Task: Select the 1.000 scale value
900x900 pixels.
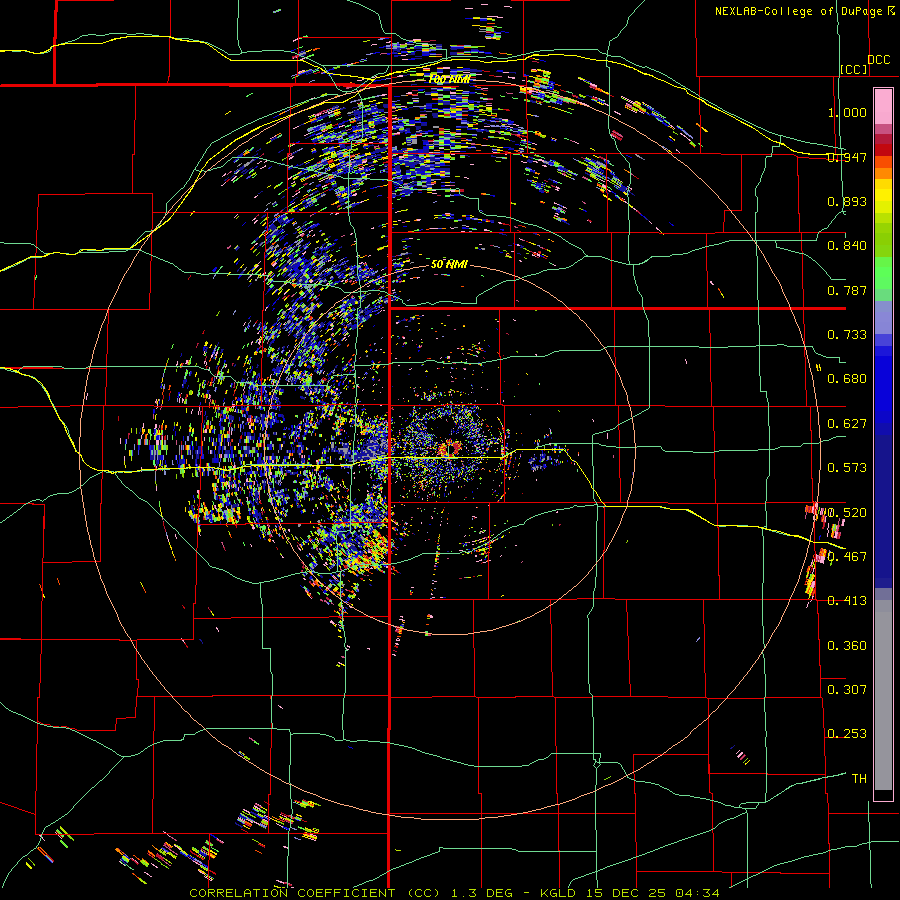Action: 847,112
